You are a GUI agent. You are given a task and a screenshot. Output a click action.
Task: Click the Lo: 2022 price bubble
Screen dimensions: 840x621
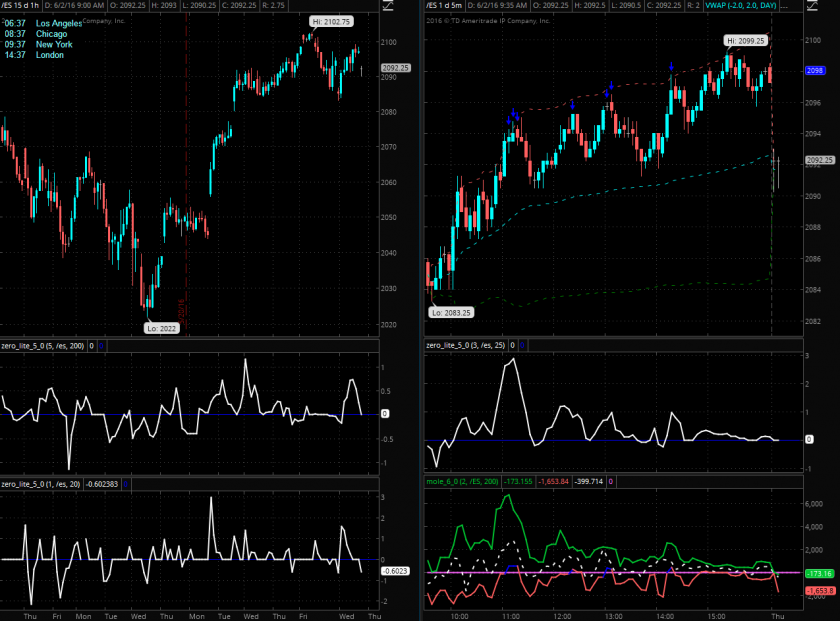click(x=160, y=327)
